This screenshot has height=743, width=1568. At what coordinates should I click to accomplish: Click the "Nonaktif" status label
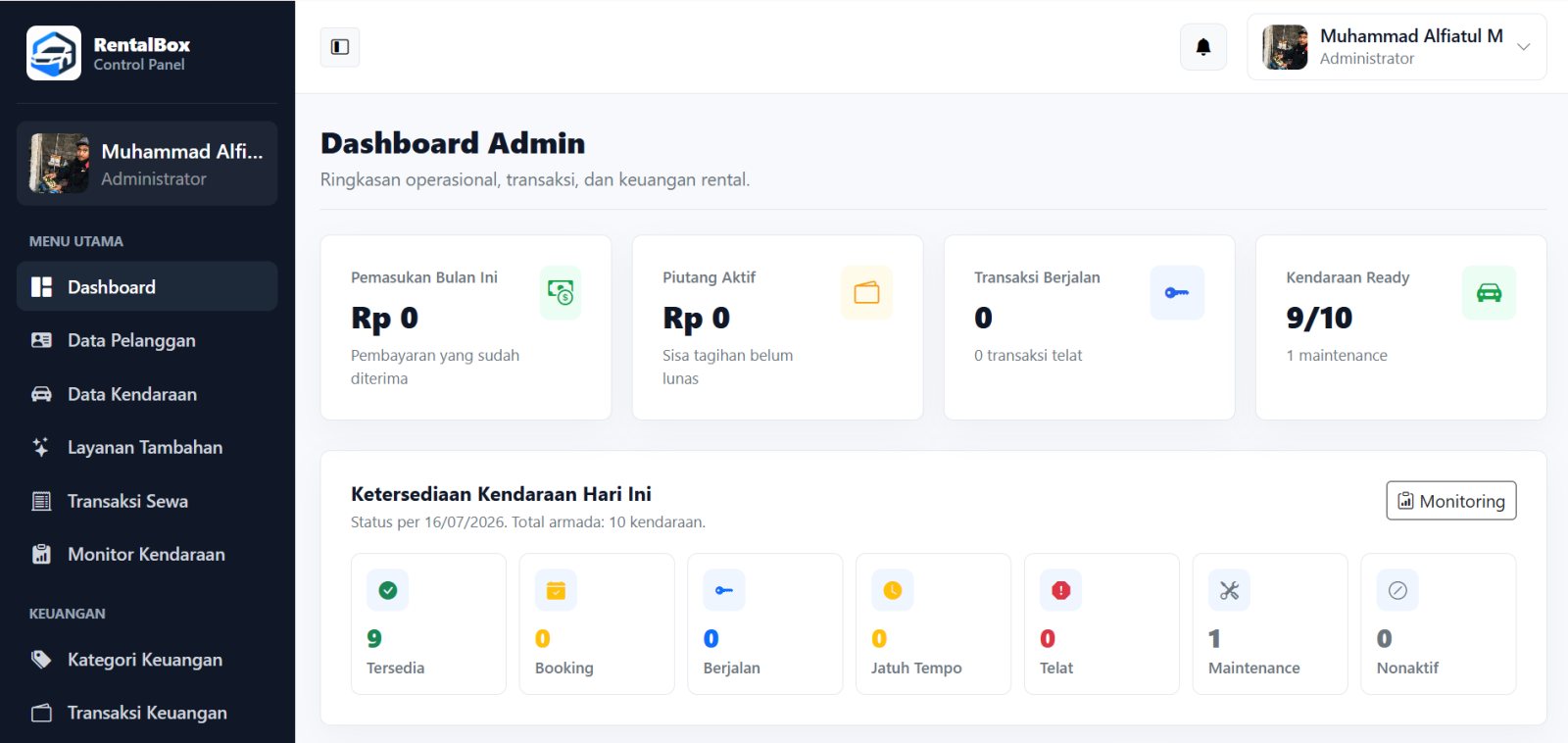(x=1407, y=668)
